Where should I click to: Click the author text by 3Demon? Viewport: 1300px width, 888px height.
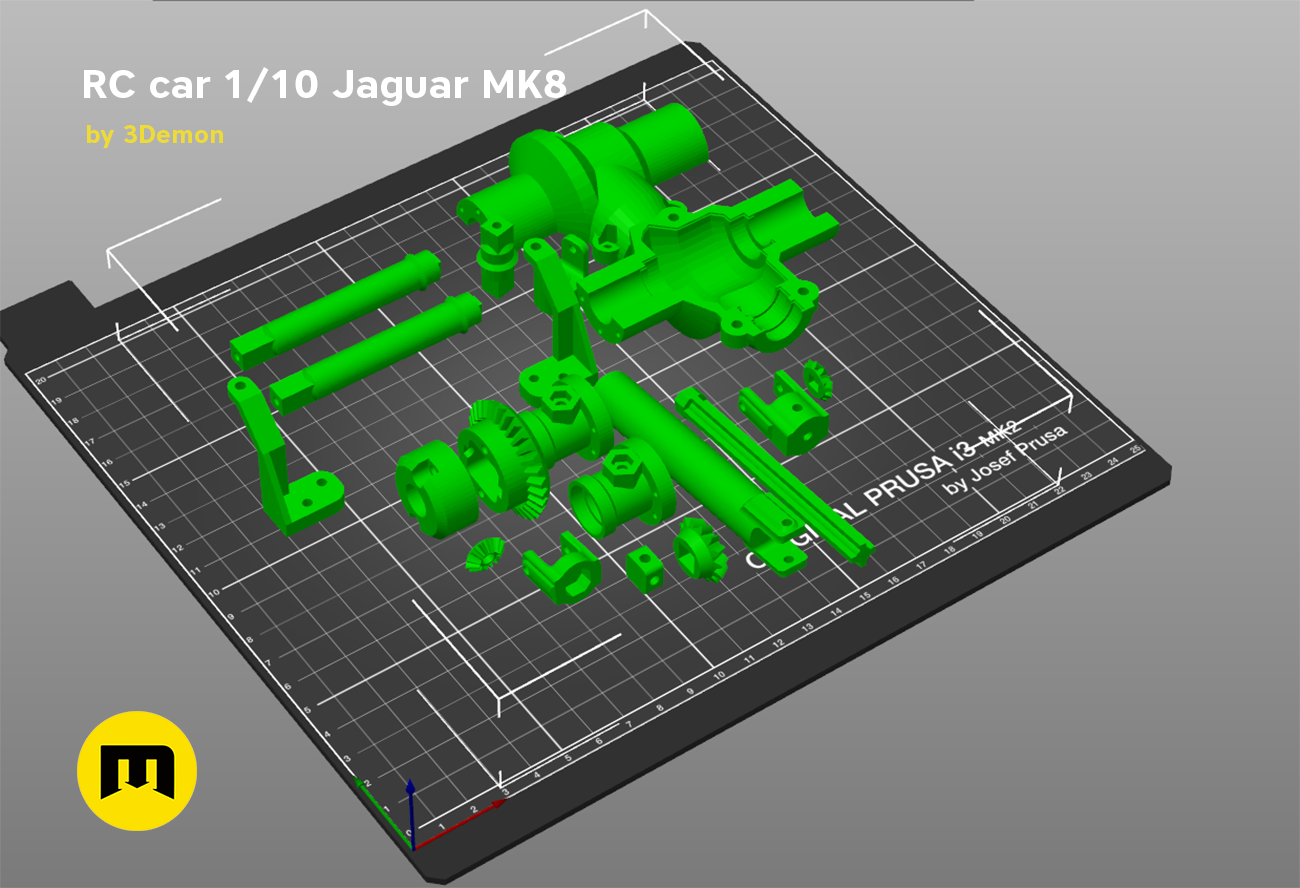[155, 135]
